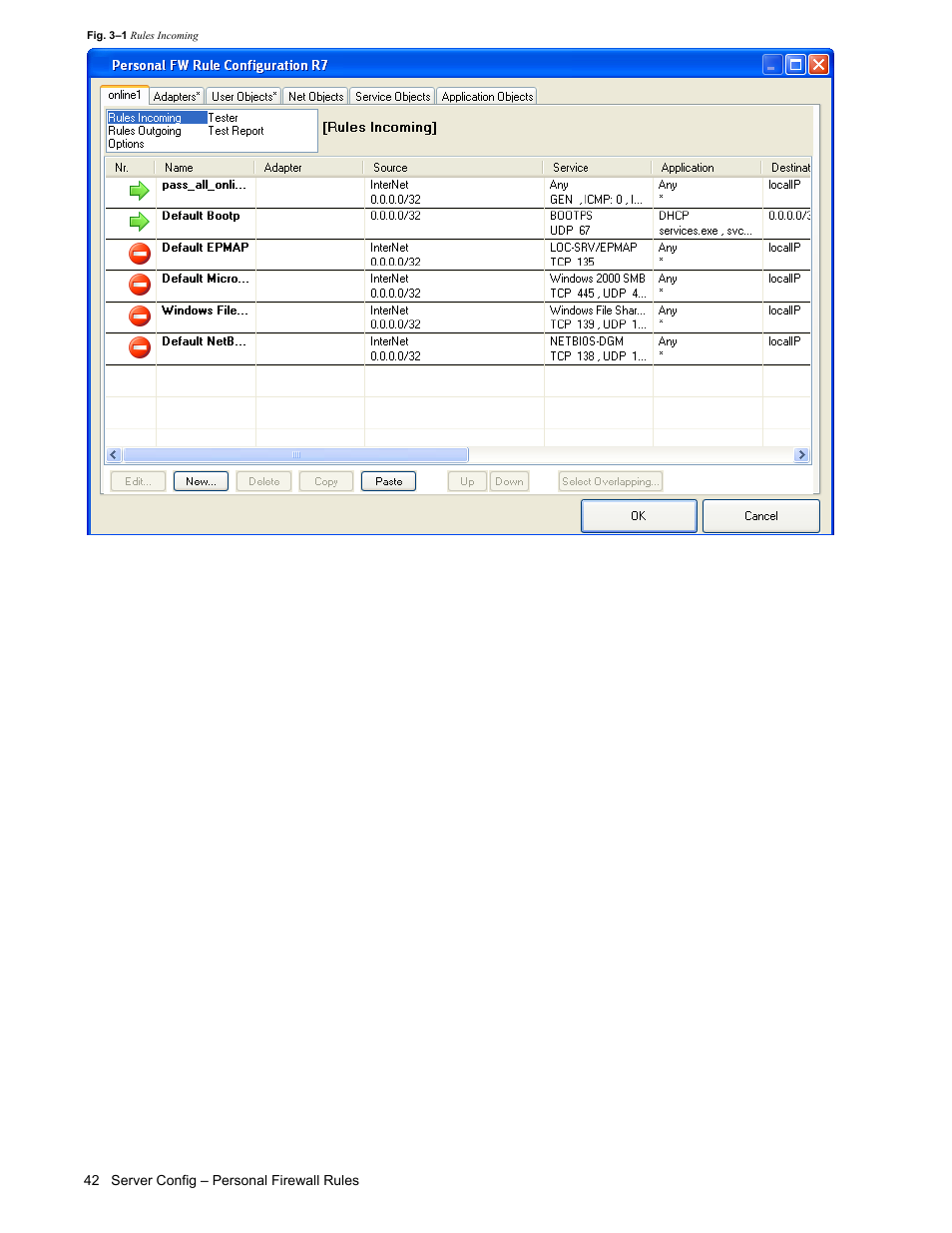This screenshot has width=952, height=1233.
Task: Sort by the Nr. column header
Action: coord(130,168)
